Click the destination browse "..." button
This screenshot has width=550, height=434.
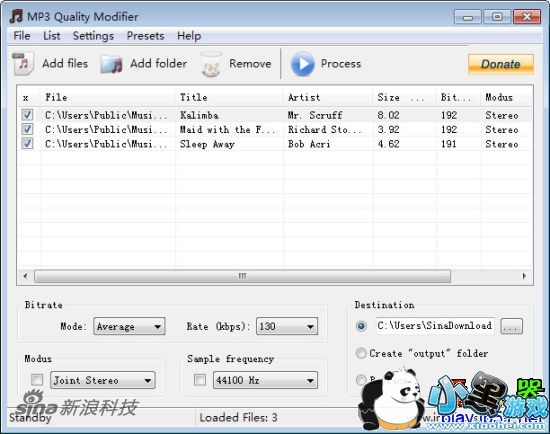click(x=511, y=326)
